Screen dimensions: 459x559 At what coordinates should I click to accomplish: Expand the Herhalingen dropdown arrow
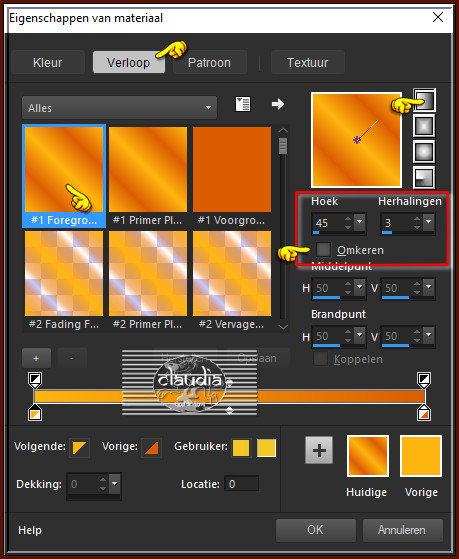click(x=429, y=222)
